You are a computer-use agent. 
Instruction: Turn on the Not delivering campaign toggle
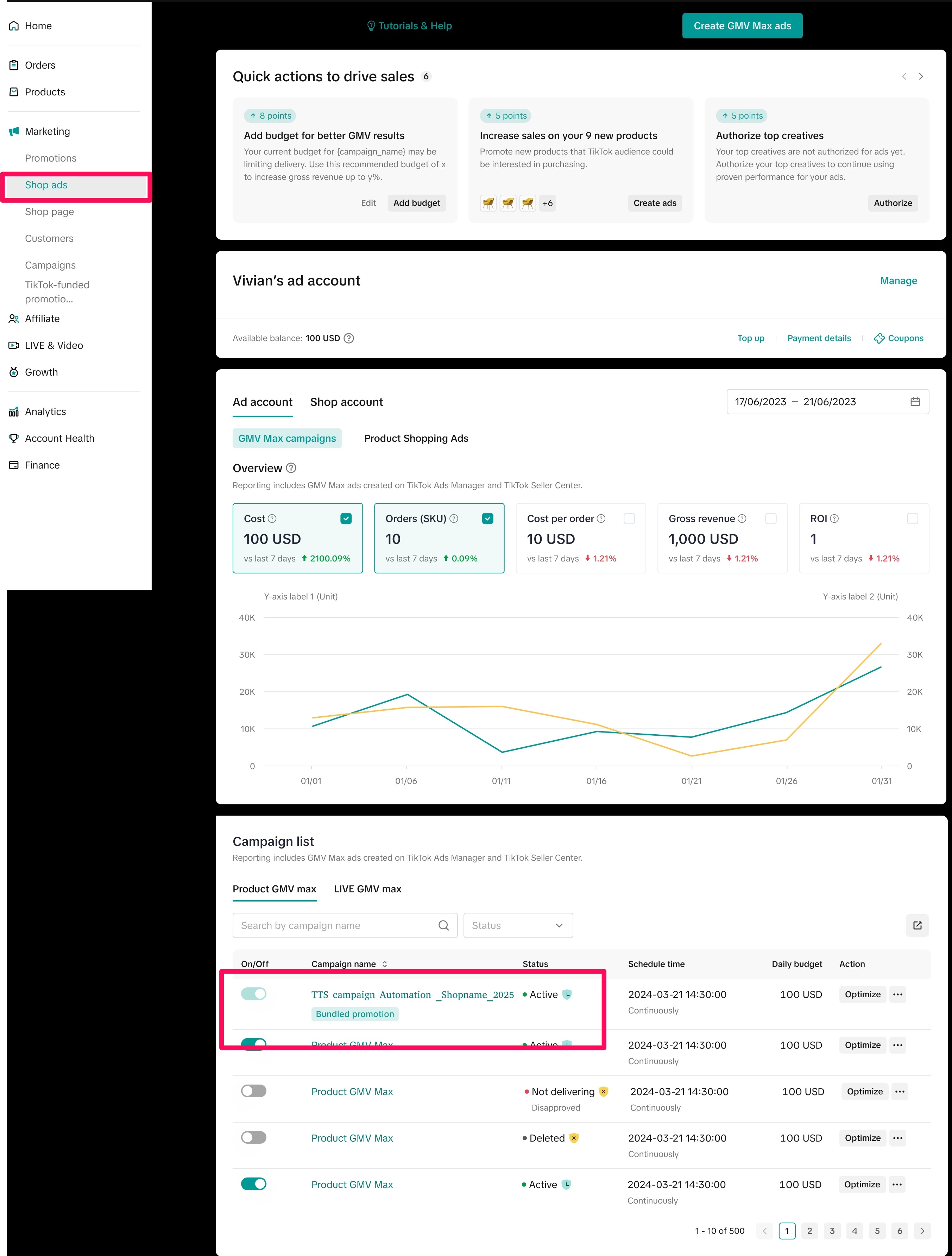tap(253, 1091)
